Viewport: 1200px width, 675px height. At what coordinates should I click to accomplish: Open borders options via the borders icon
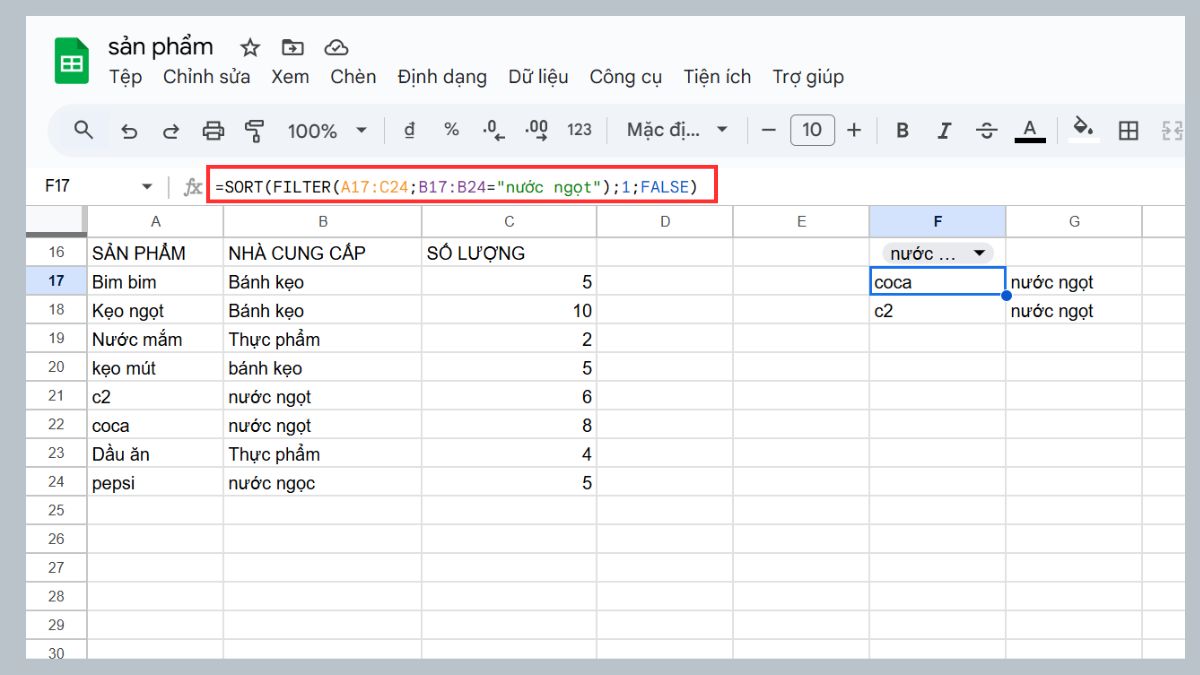click(x=1128, y=130)
